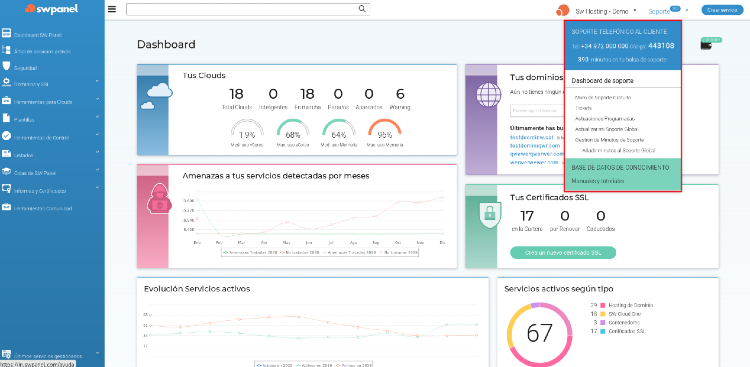The width and height of the screenshot is (750, 367).
Task: Click the 6 Warning clouds count
Action: pyautogui.click(x=400, y=94)
